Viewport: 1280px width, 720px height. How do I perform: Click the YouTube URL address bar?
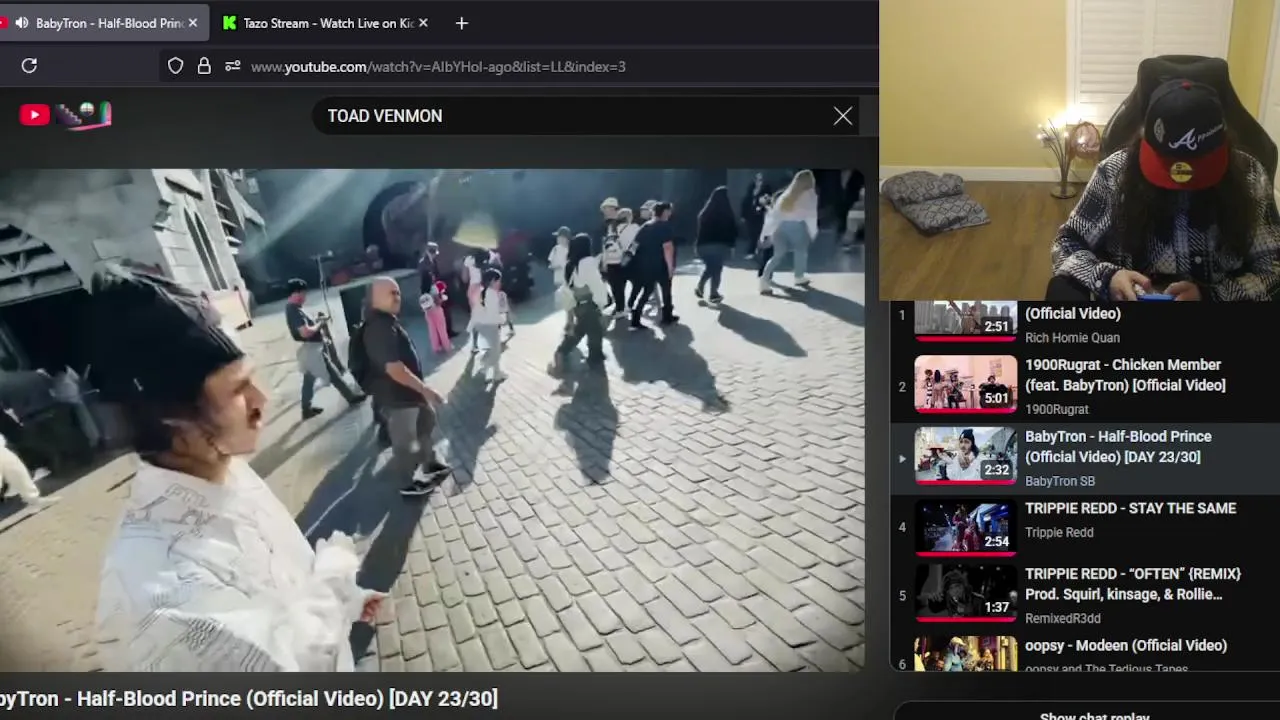pyautogui.click(x=520, y=66)
